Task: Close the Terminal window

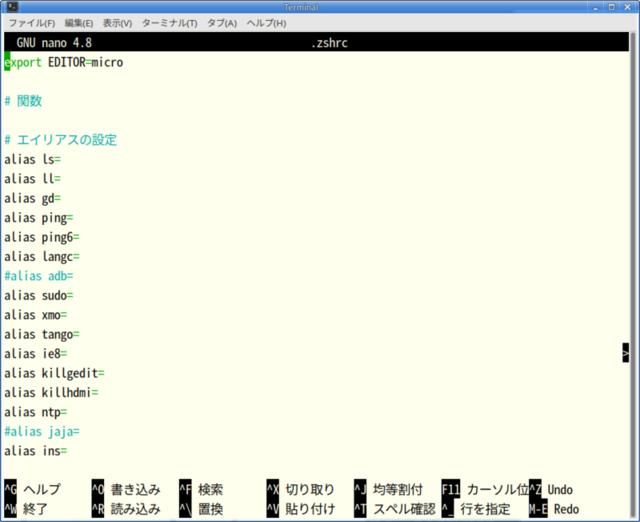Action: coord(627,7)
